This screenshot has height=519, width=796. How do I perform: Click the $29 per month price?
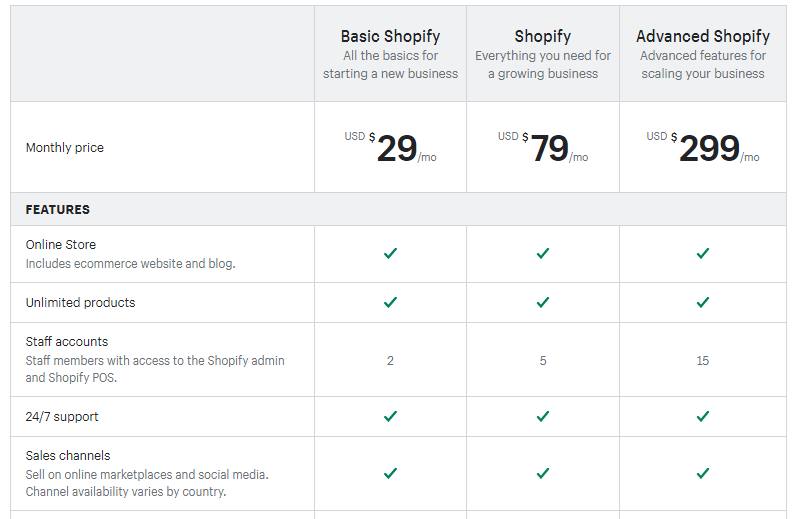point(397,149)
